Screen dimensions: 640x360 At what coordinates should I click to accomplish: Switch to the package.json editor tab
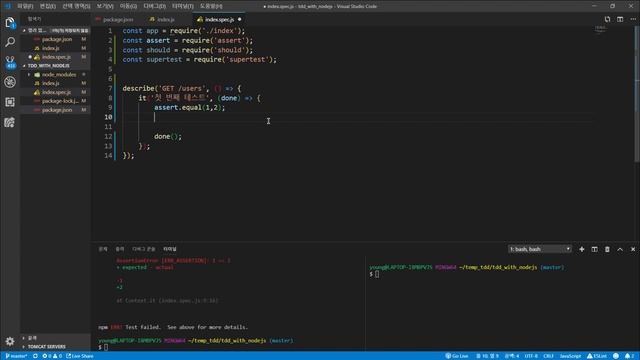click(x=118, y=19)
